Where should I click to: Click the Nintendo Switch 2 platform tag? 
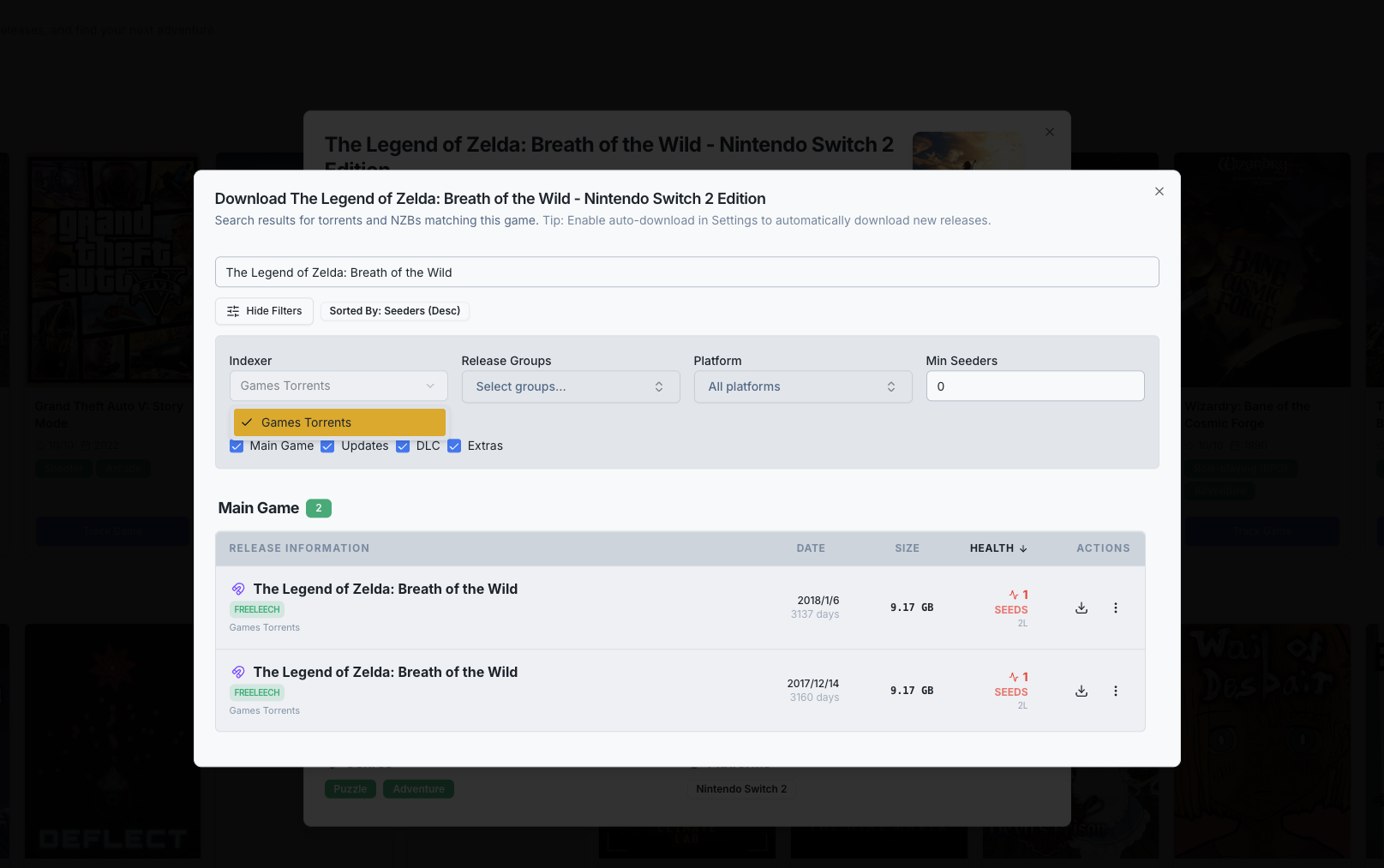click(741, 789)
